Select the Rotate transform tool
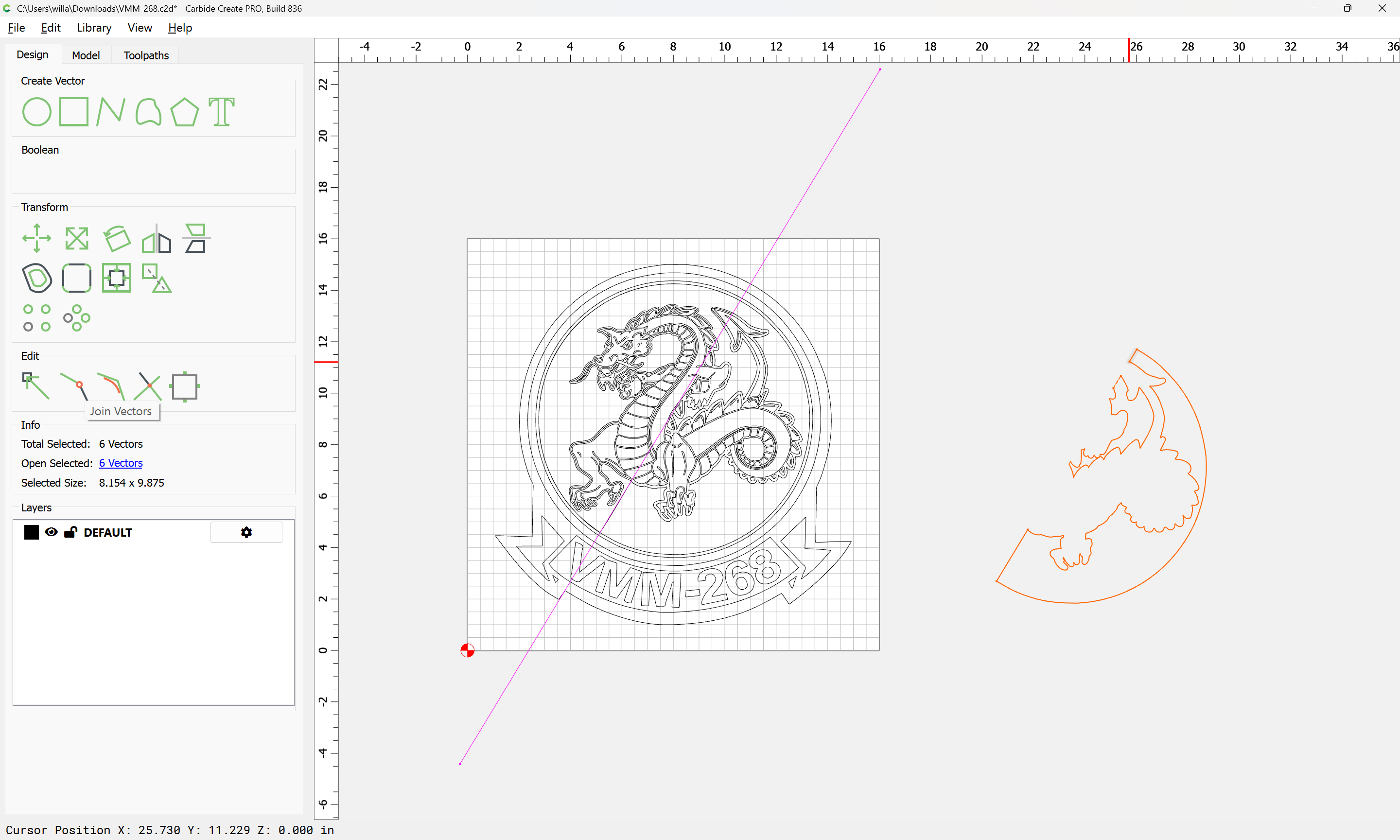1400x840 pixels. 117,238
